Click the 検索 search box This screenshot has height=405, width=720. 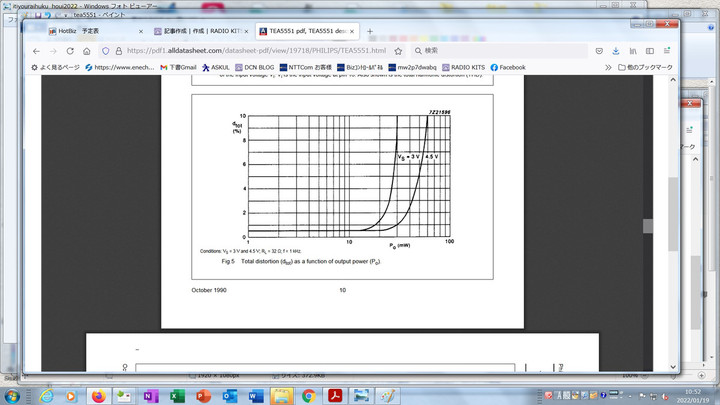[x=500, y=50]
